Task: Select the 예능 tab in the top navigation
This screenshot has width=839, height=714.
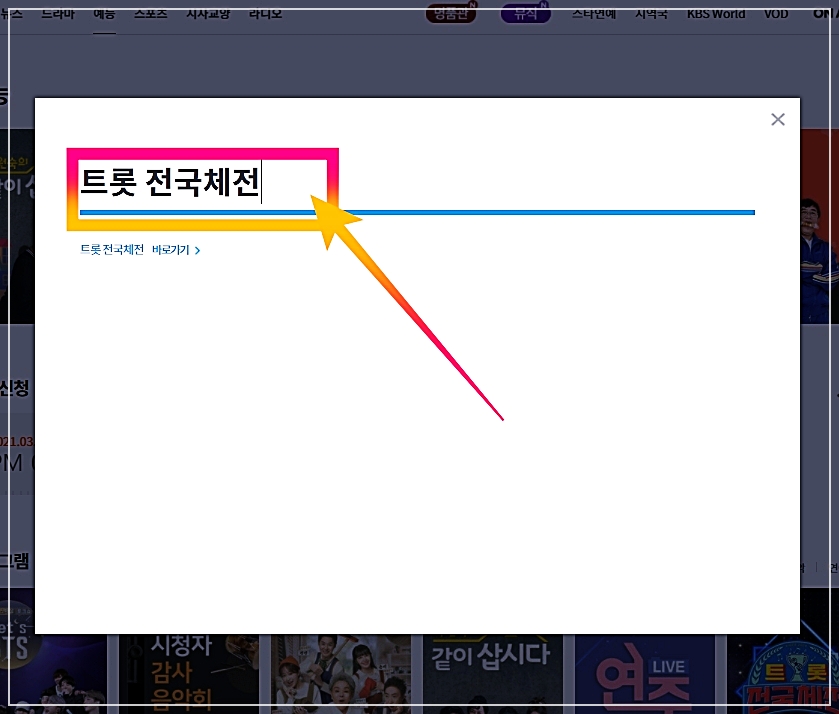Action: pyautogui.click(x=104, y=13)
